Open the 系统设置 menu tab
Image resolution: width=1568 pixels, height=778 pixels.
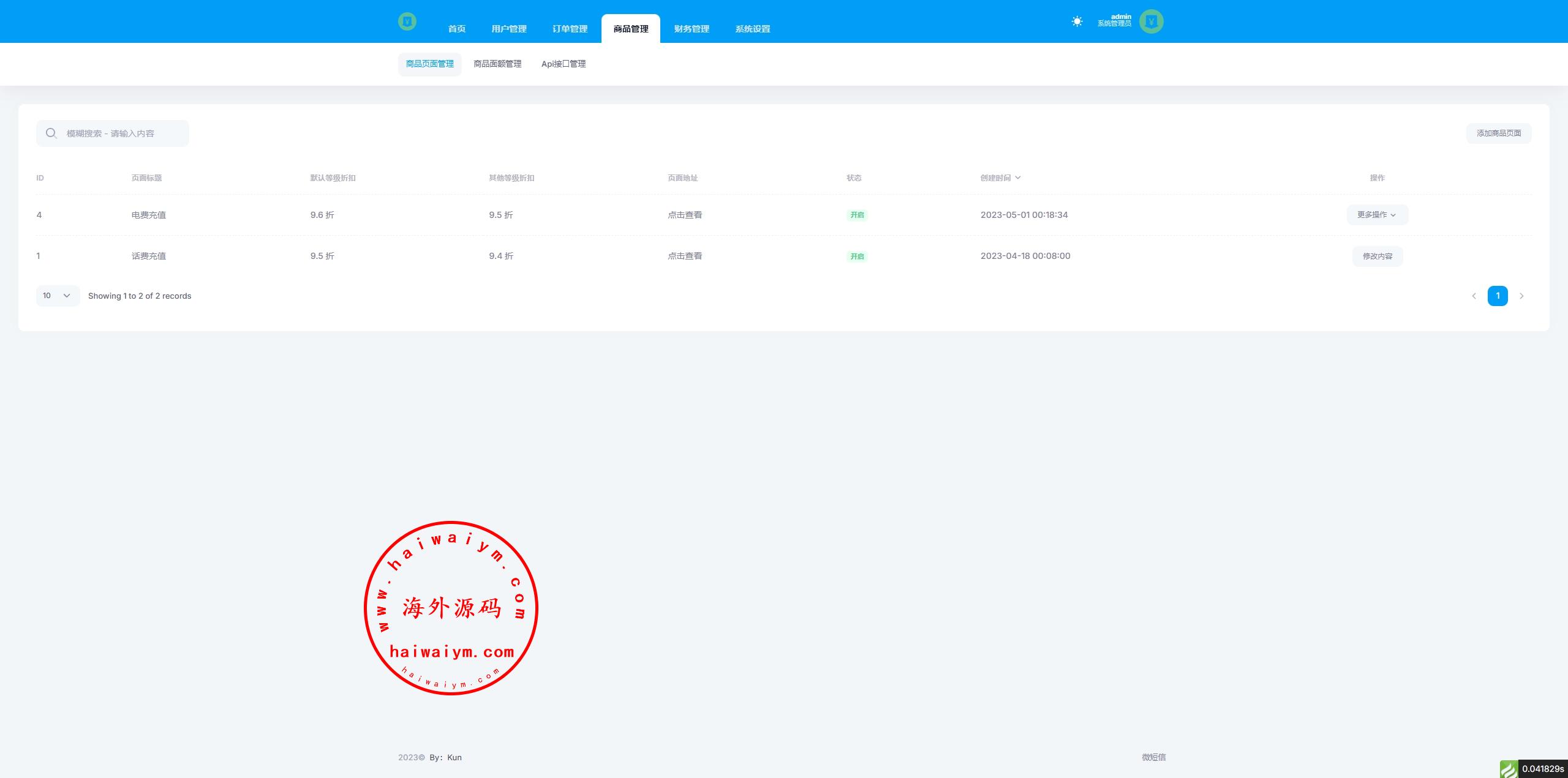click(752, 29)
